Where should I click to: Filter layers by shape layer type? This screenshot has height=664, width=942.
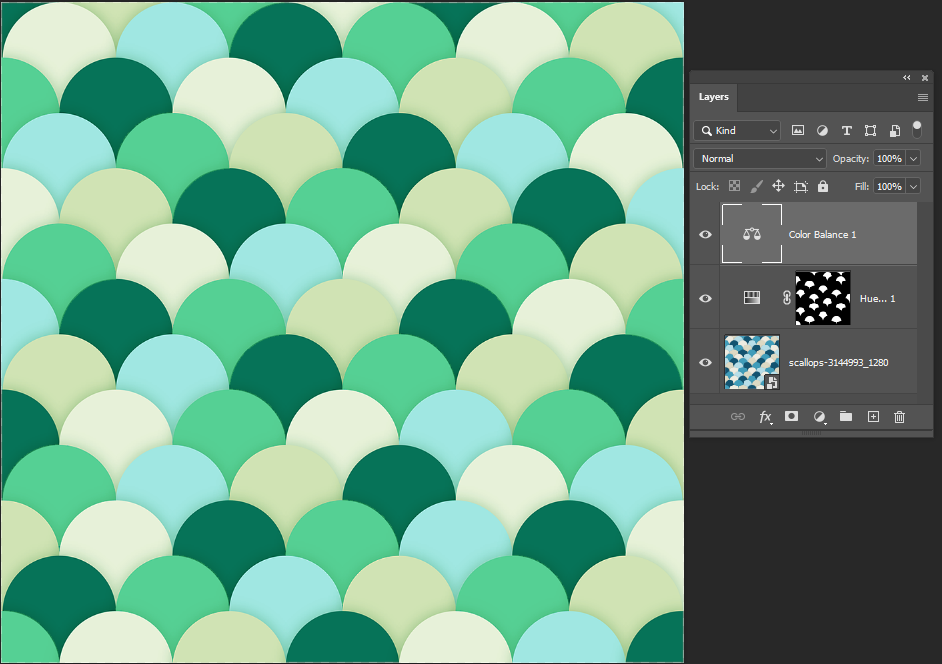click(870, 130)
